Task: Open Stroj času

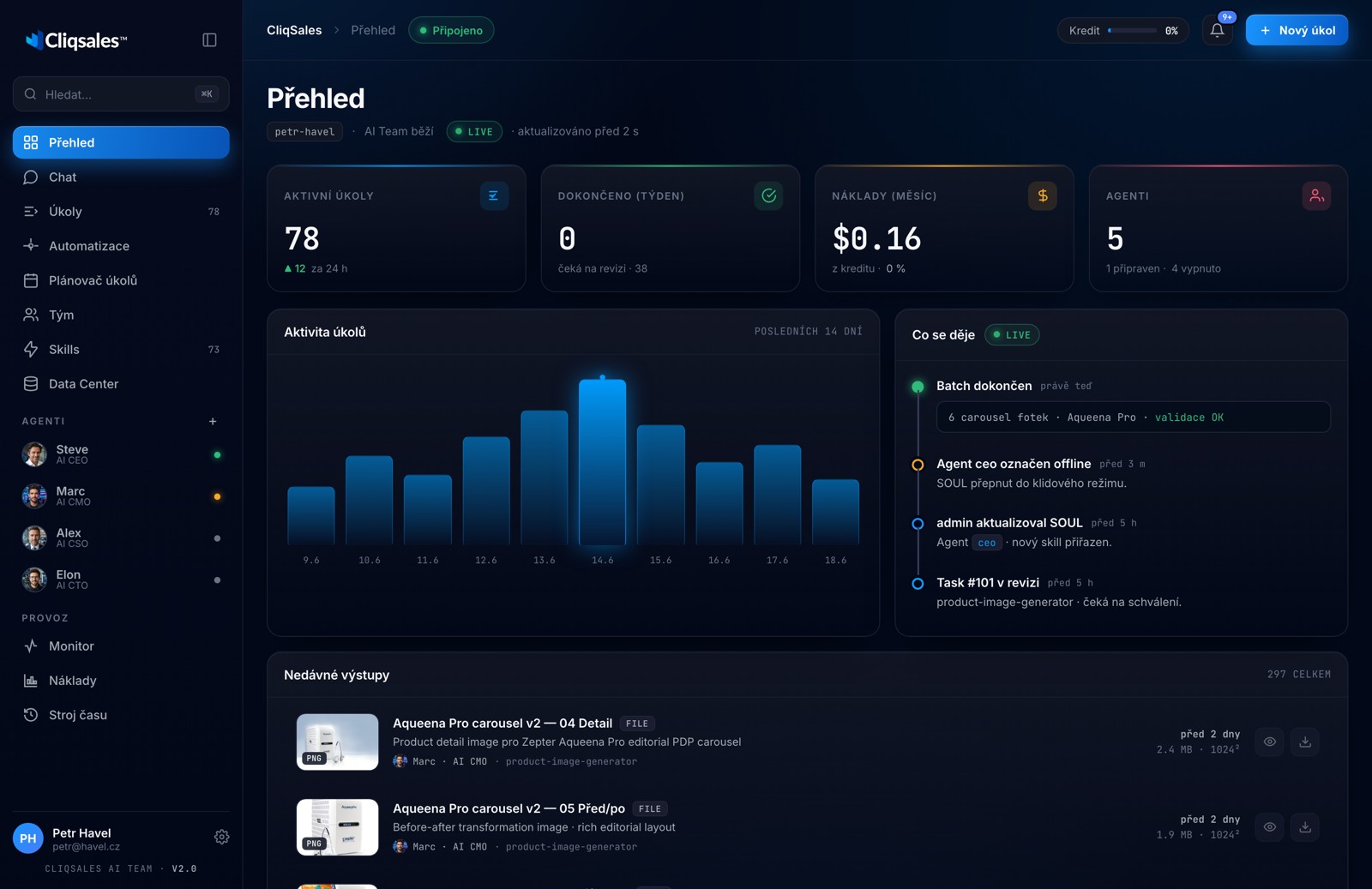Action: [121, 715]
